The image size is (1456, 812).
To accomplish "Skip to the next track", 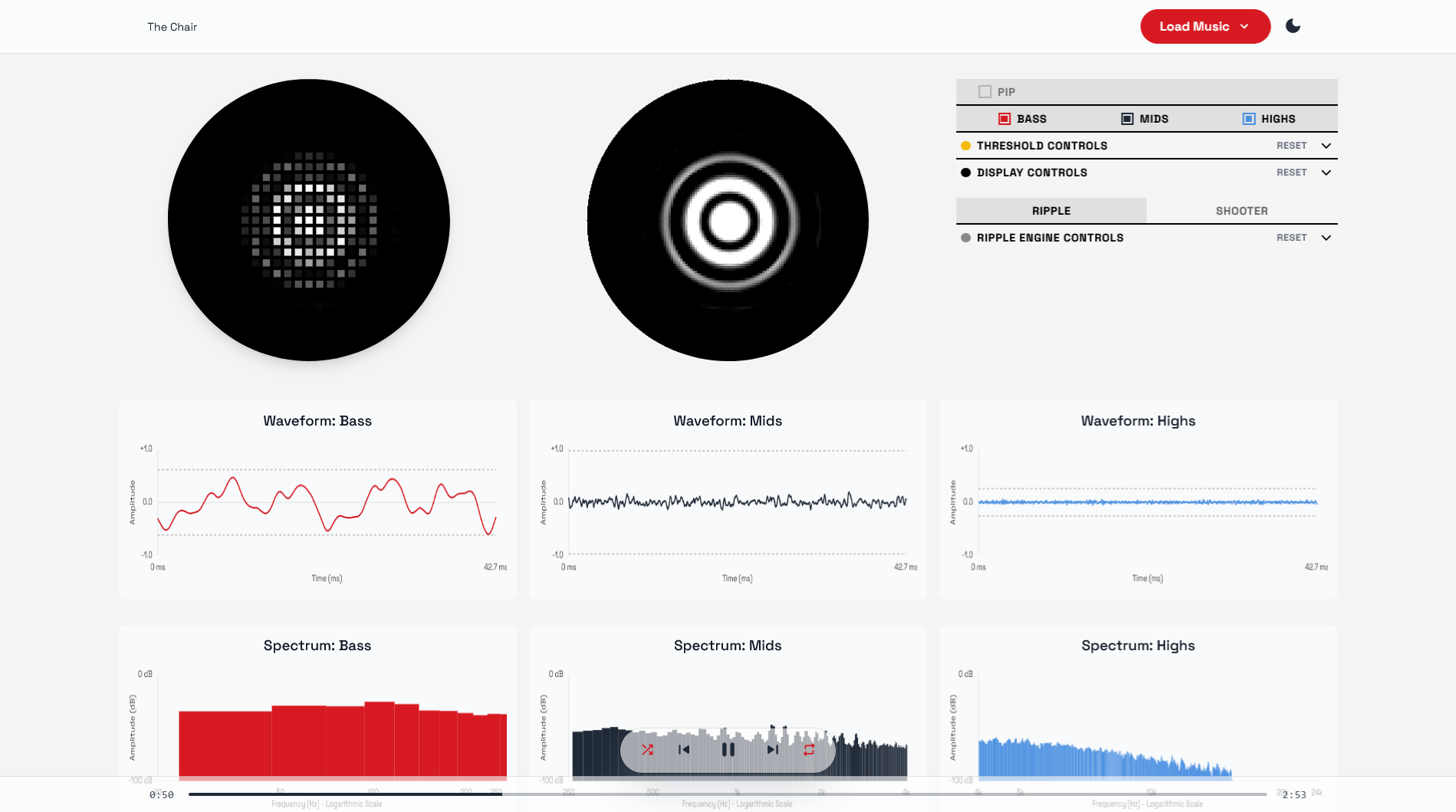I will [x=772, y=750].
